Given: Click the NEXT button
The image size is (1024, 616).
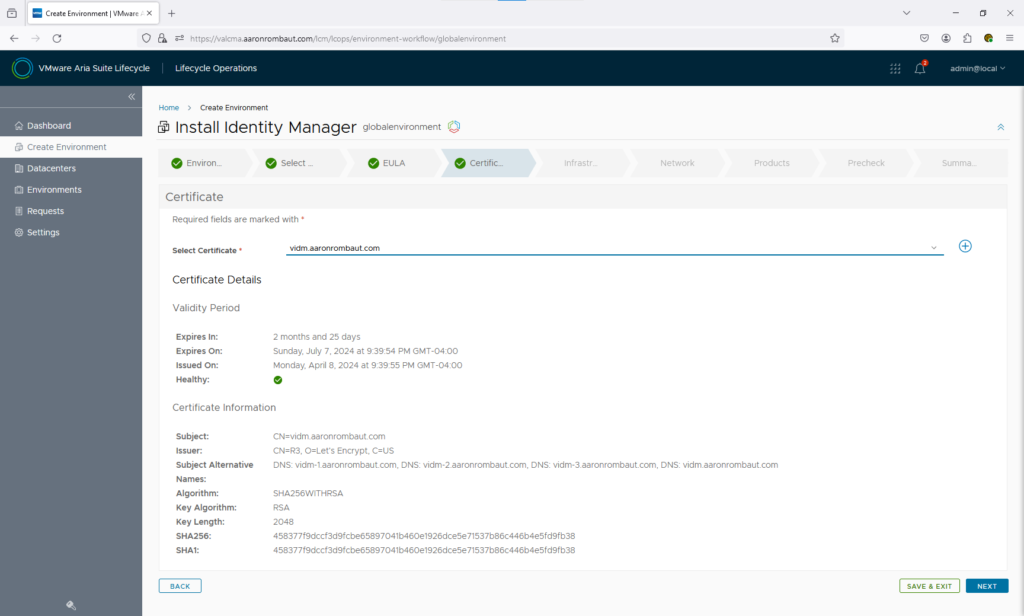Looking at the screenshot, I should click(x=986, y=586).
